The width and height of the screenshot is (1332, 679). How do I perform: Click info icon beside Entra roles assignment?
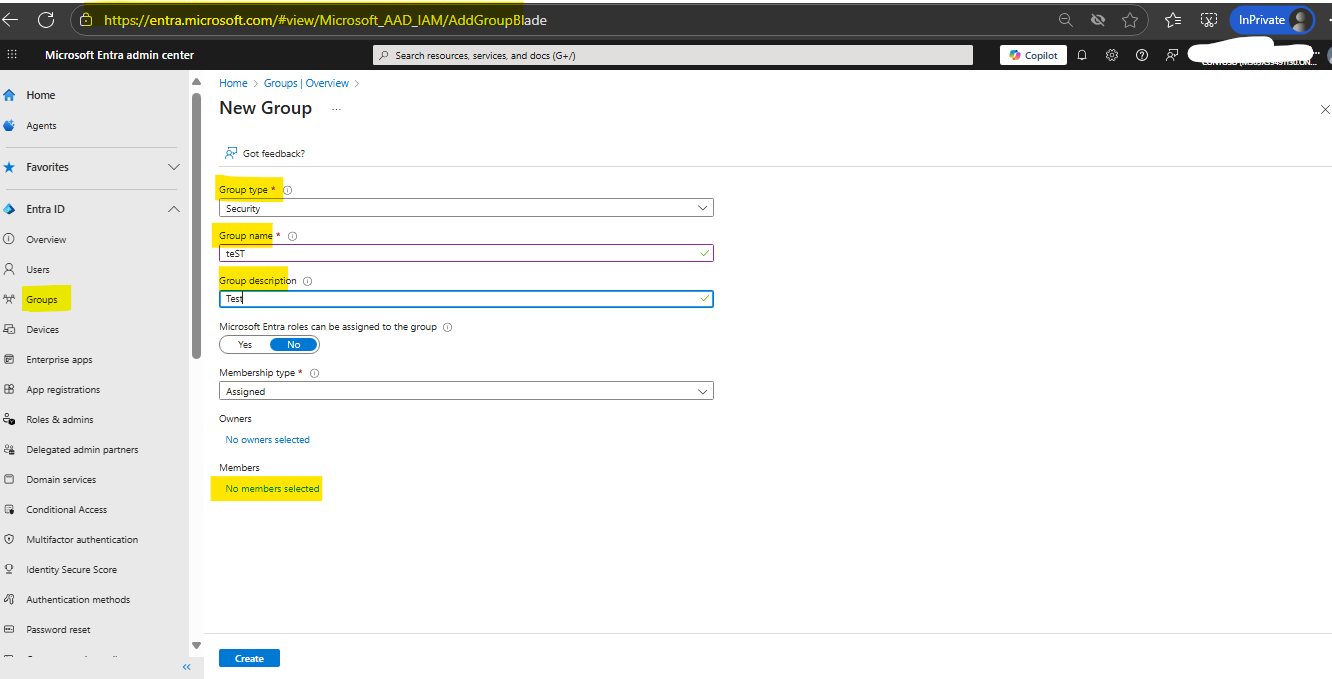[x=447, y=327]
